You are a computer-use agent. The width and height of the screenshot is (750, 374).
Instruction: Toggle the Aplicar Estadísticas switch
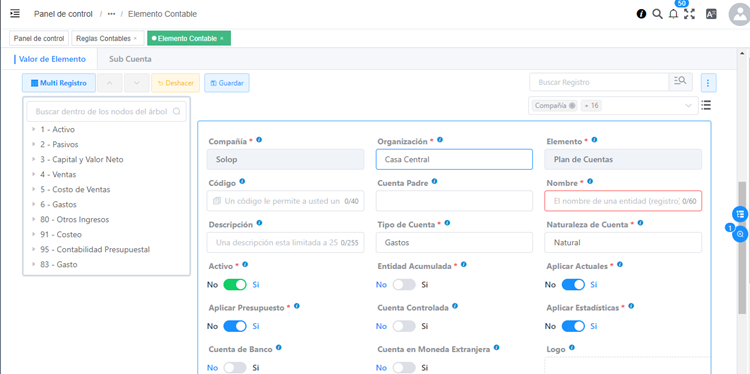point(573,326)
